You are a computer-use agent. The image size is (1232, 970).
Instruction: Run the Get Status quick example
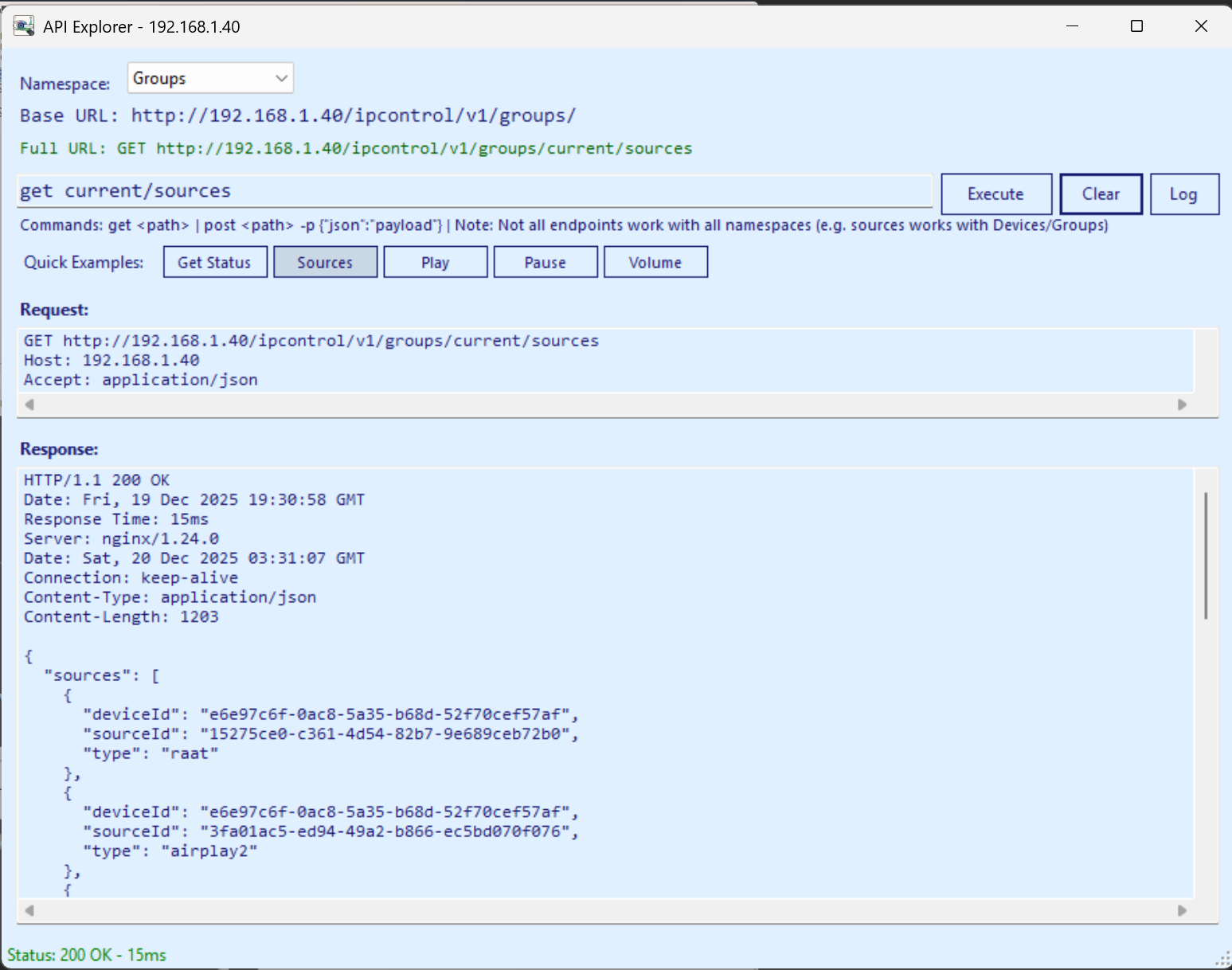(214, 261)
